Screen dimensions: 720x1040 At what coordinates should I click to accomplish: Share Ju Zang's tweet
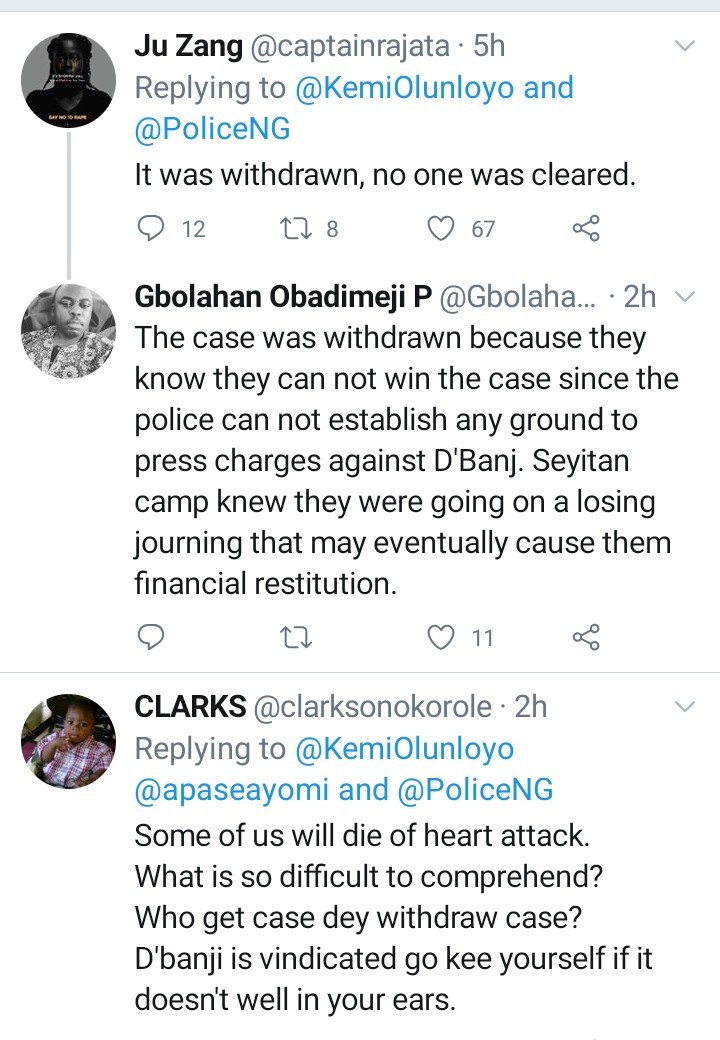(586, 229)
